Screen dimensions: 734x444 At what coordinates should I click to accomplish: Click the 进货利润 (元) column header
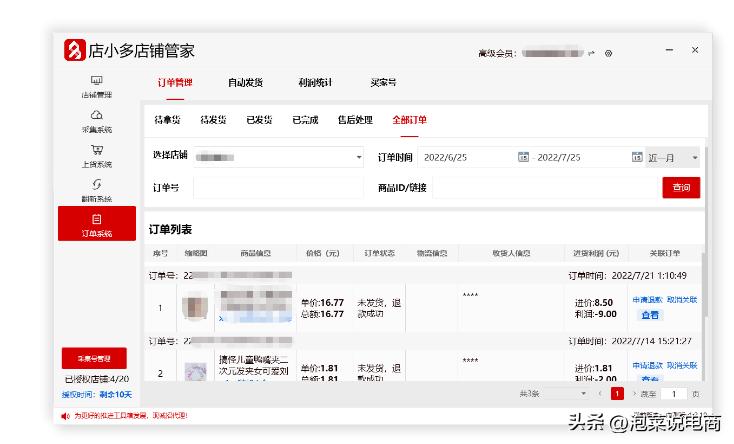[596, 253]
